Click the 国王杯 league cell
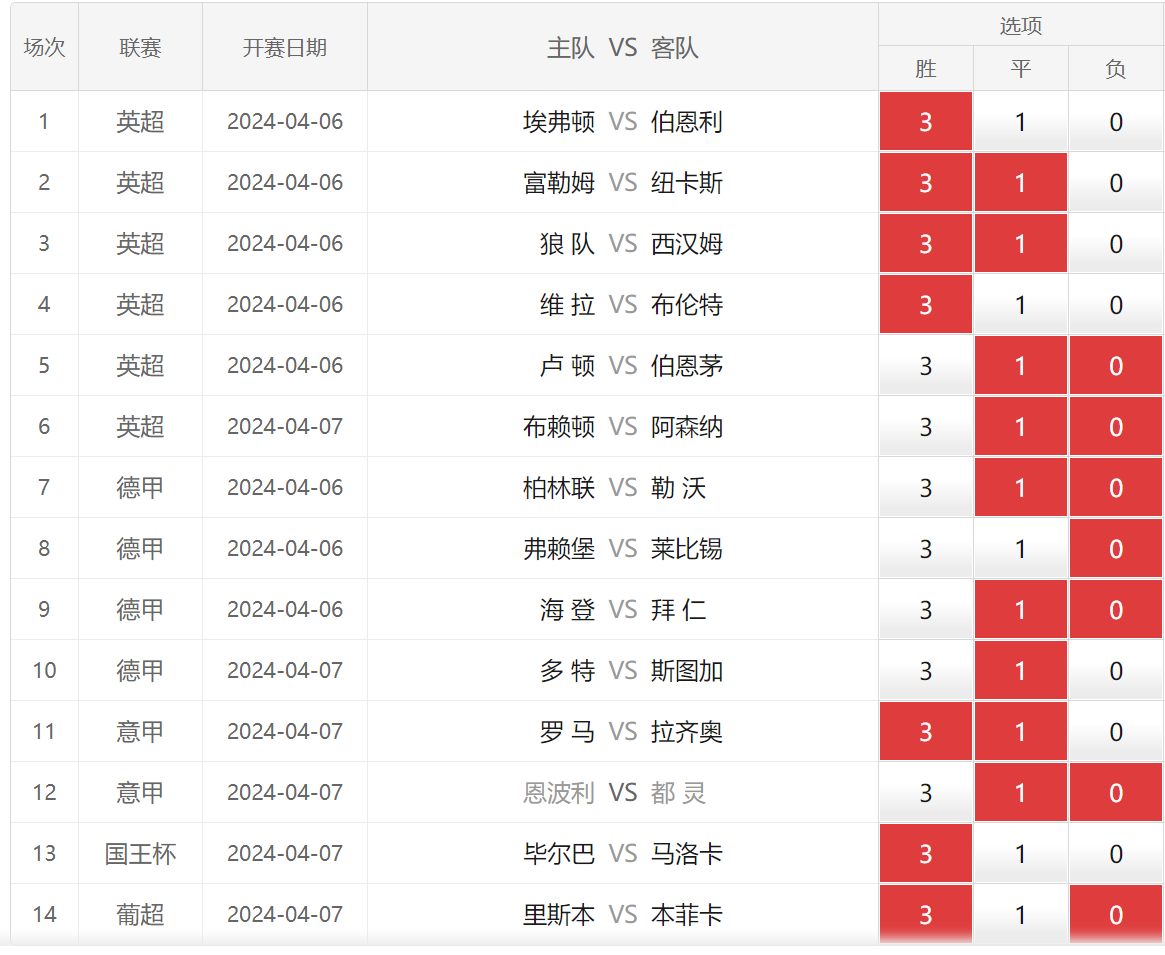 pos(140,853)
